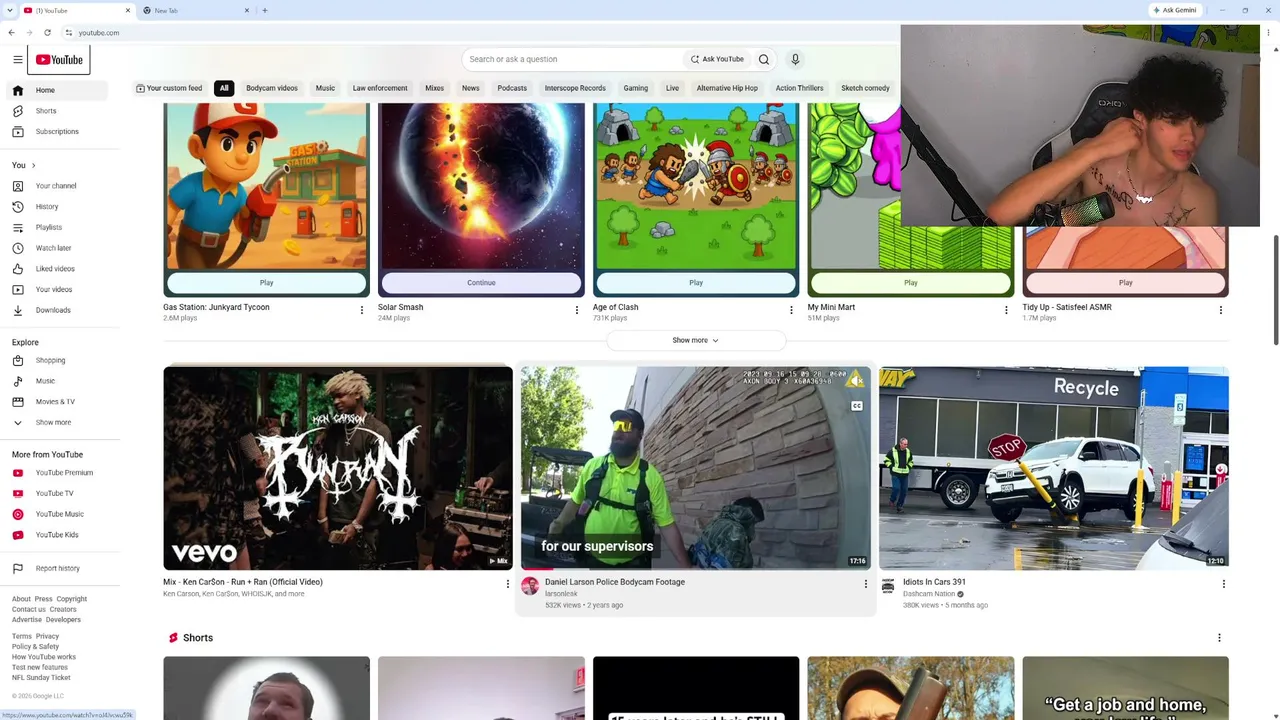Select the Bodycam videos chip
The image size is (1280, 720).
[x=272, y=88]
